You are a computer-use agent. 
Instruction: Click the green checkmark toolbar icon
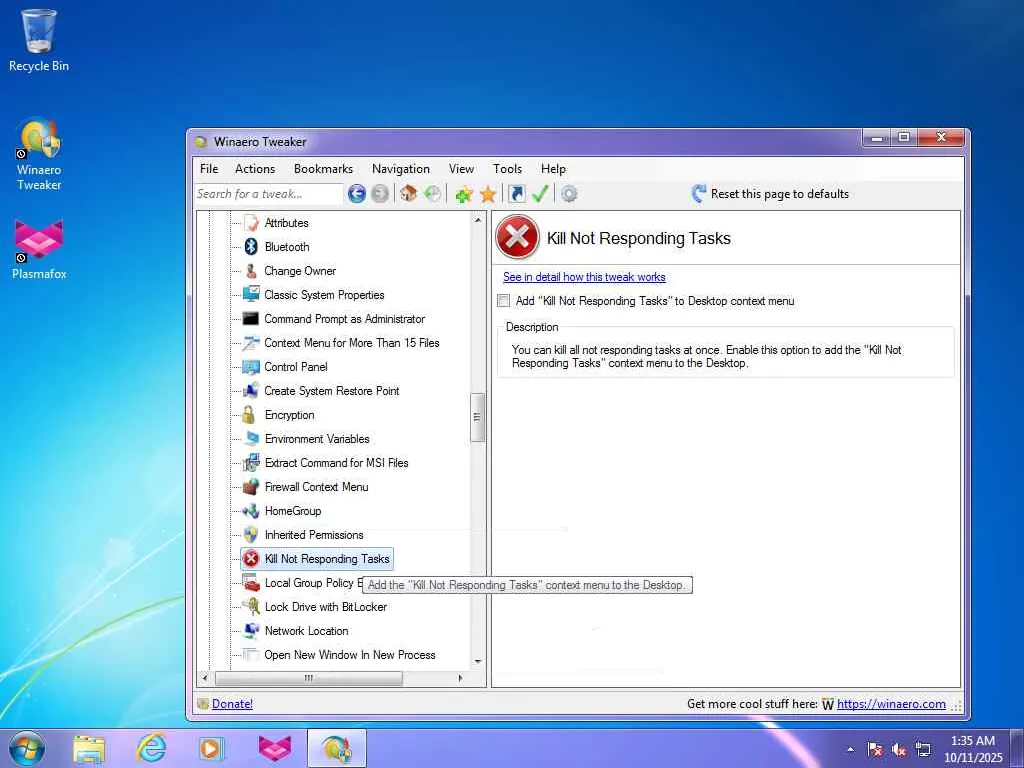click(x=540, y=193)
